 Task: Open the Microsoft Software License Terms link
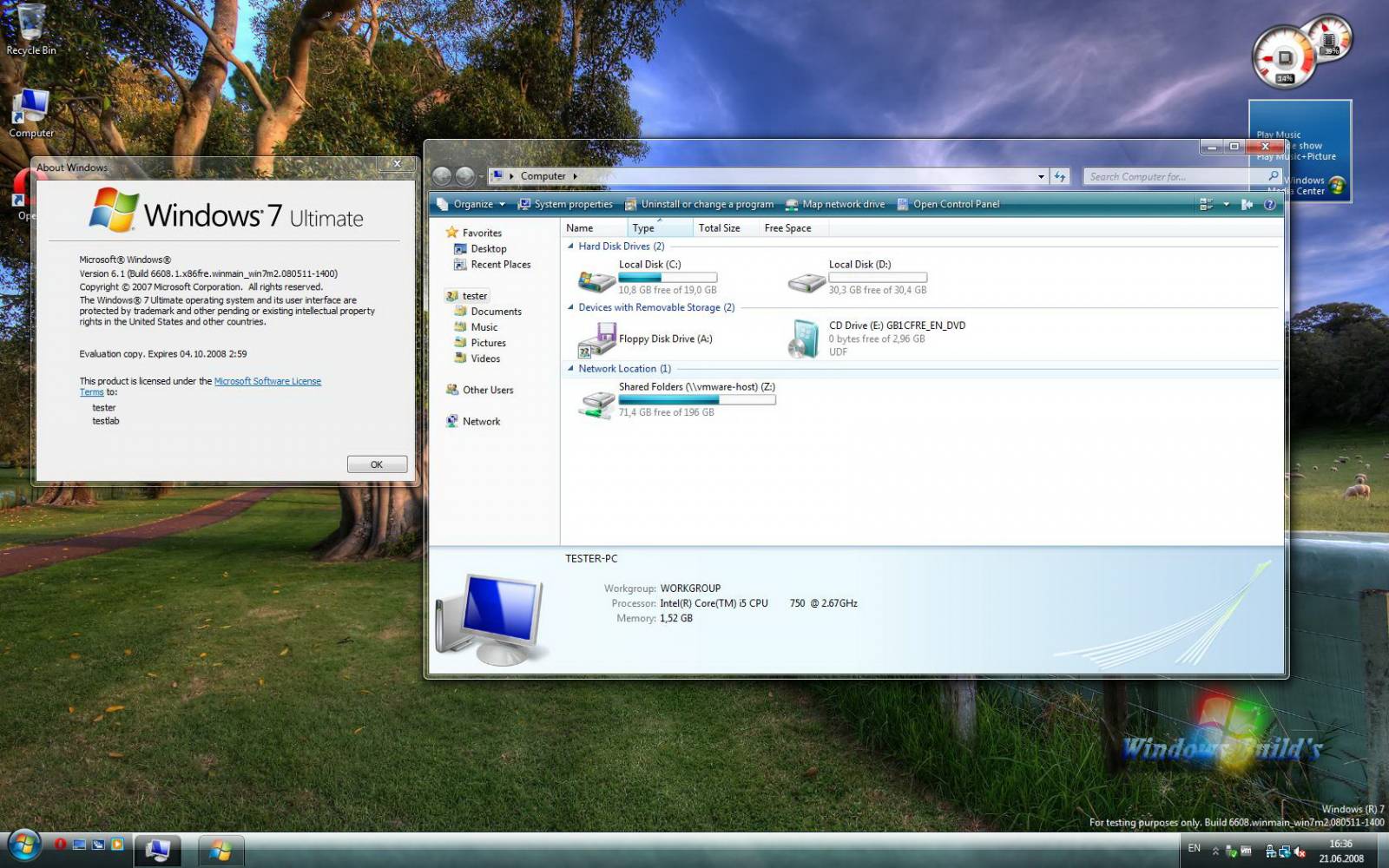point(267,381)
